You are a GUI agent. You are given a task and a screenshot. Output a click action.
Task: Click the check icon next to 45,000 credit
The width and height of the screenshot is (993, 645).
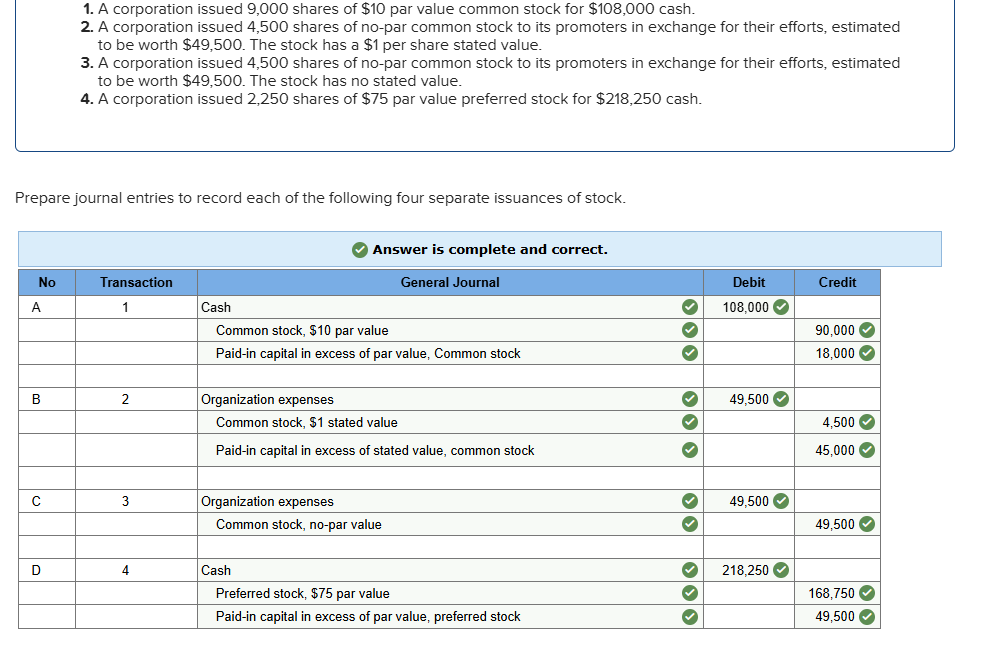coord(867,450)
